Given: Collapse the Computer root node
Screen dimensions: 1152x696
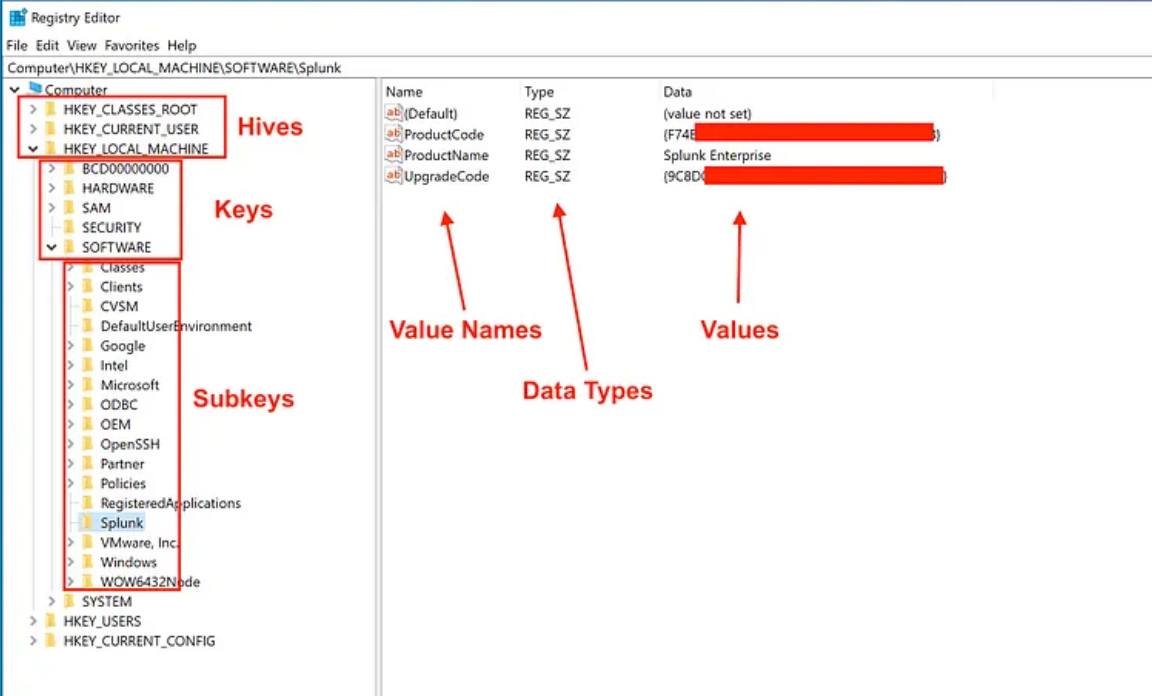Looking at the screenshot, I should [15, 90].
